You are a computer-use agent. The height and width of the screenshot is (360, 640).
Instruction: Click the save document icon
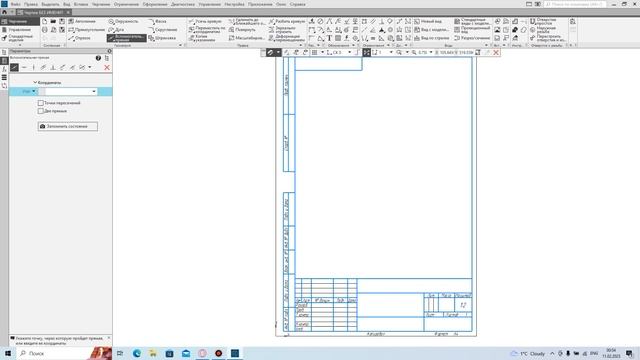(x=62, y=21)
